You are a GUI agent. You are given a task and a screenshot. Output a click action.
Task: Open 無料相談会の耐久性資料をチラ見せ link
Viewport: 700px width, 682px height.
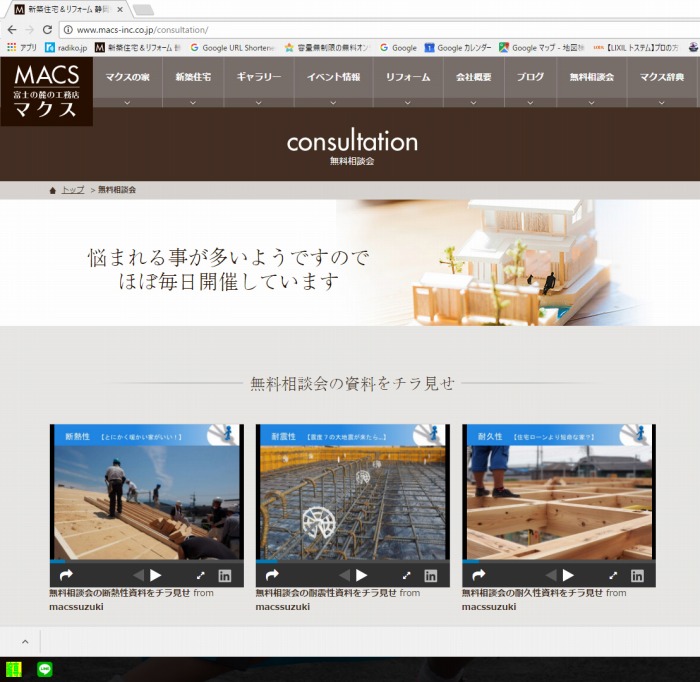point(532,593)
